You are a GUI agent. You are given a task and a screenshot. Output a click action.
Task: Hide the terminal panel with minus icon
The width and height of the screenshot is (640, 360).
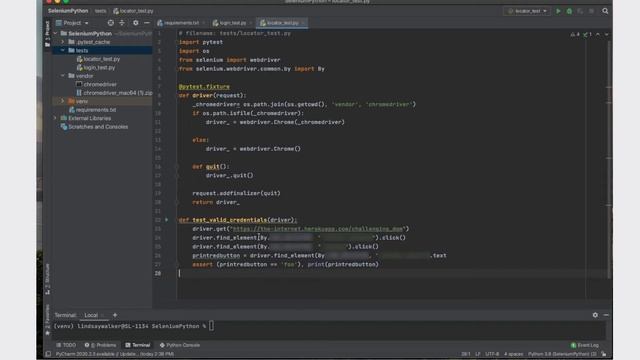606,315
